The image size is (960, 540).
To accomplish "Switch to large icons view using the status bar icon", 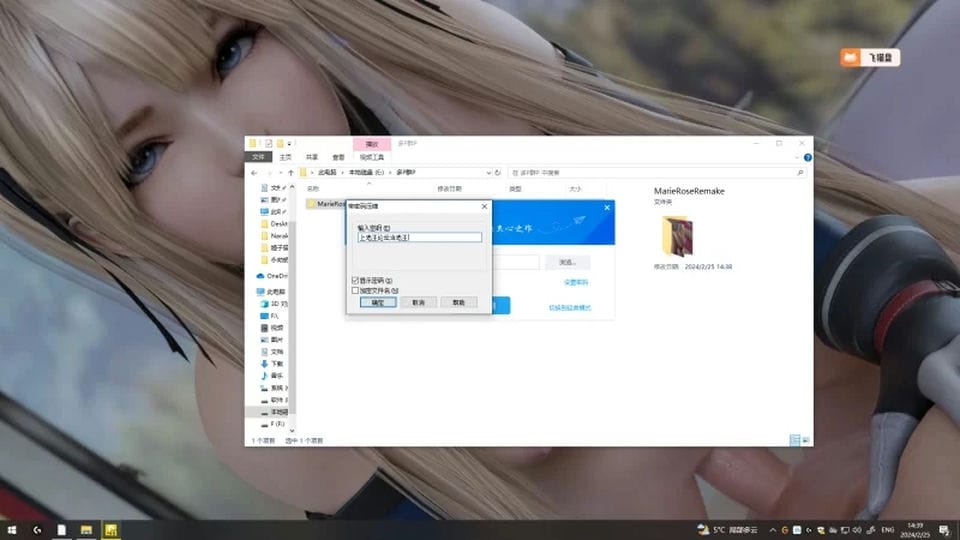I will pyautogui.click(x=806, y=440).
